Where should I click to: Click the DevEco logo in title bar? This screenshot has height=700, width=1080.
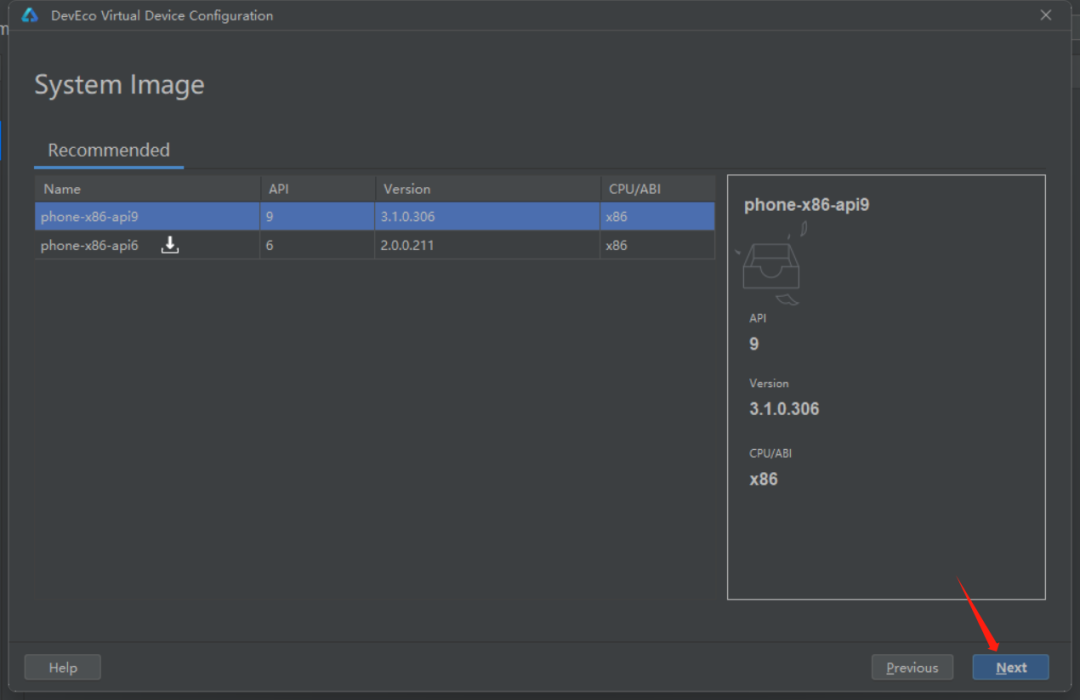click(x=30, y=15)
